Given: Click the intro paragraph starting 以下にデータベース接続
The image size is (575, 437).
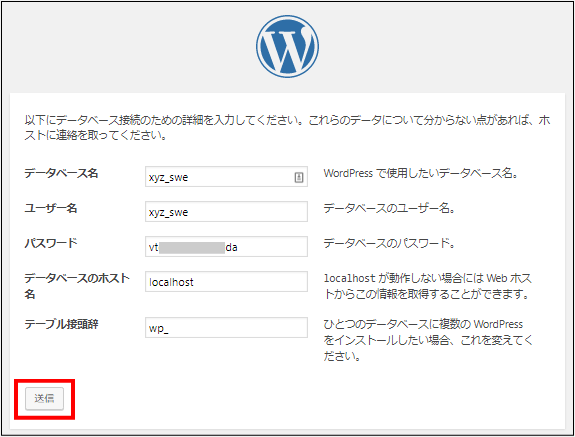Looking at the screenshot, I should [x=287, y=128].
